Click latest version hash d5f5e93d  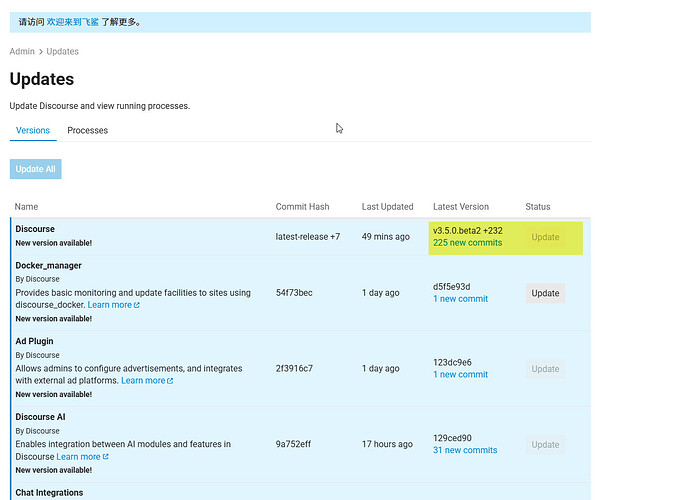451,287
